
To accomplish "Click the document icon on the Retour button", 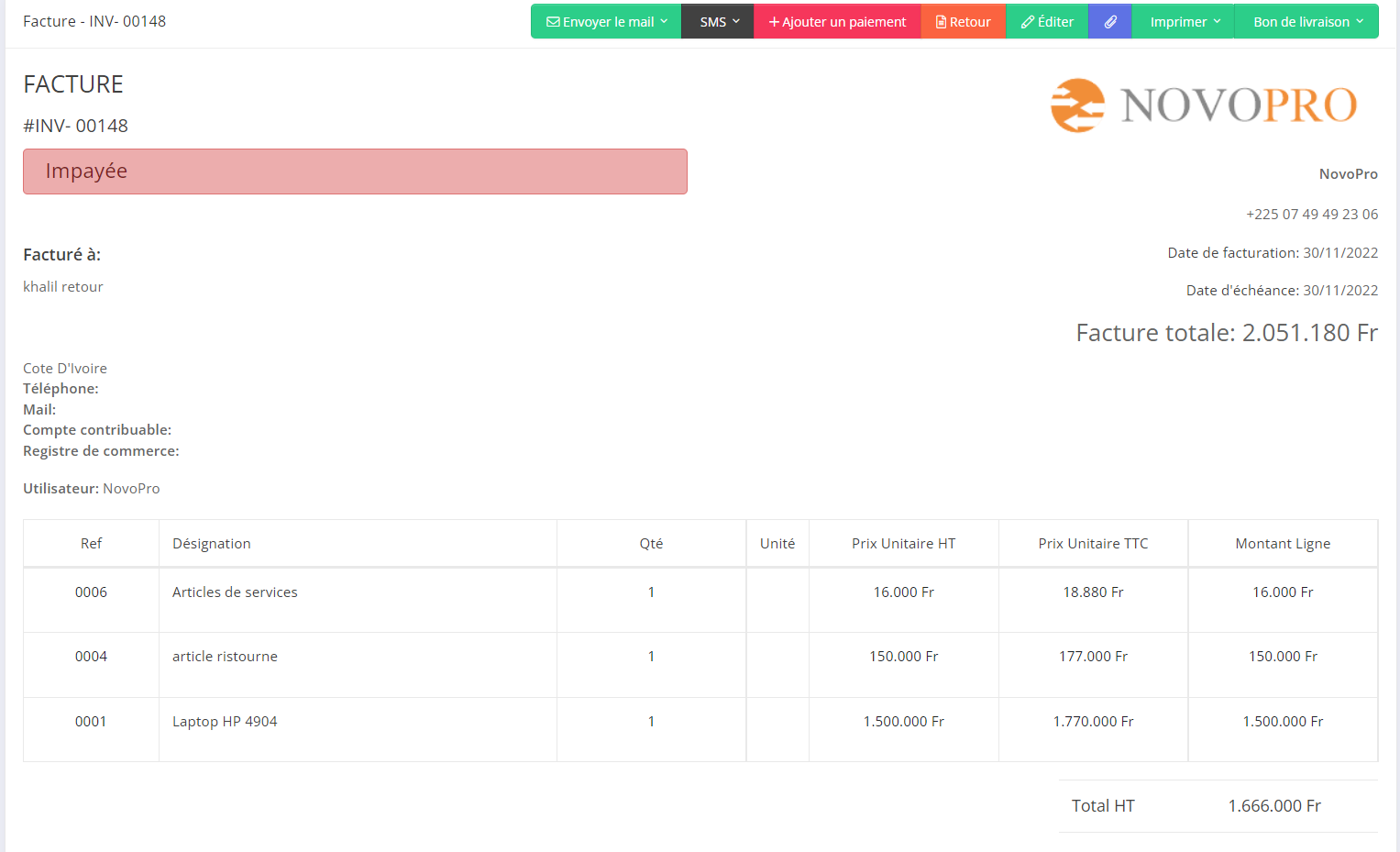I will coord(941,22).
